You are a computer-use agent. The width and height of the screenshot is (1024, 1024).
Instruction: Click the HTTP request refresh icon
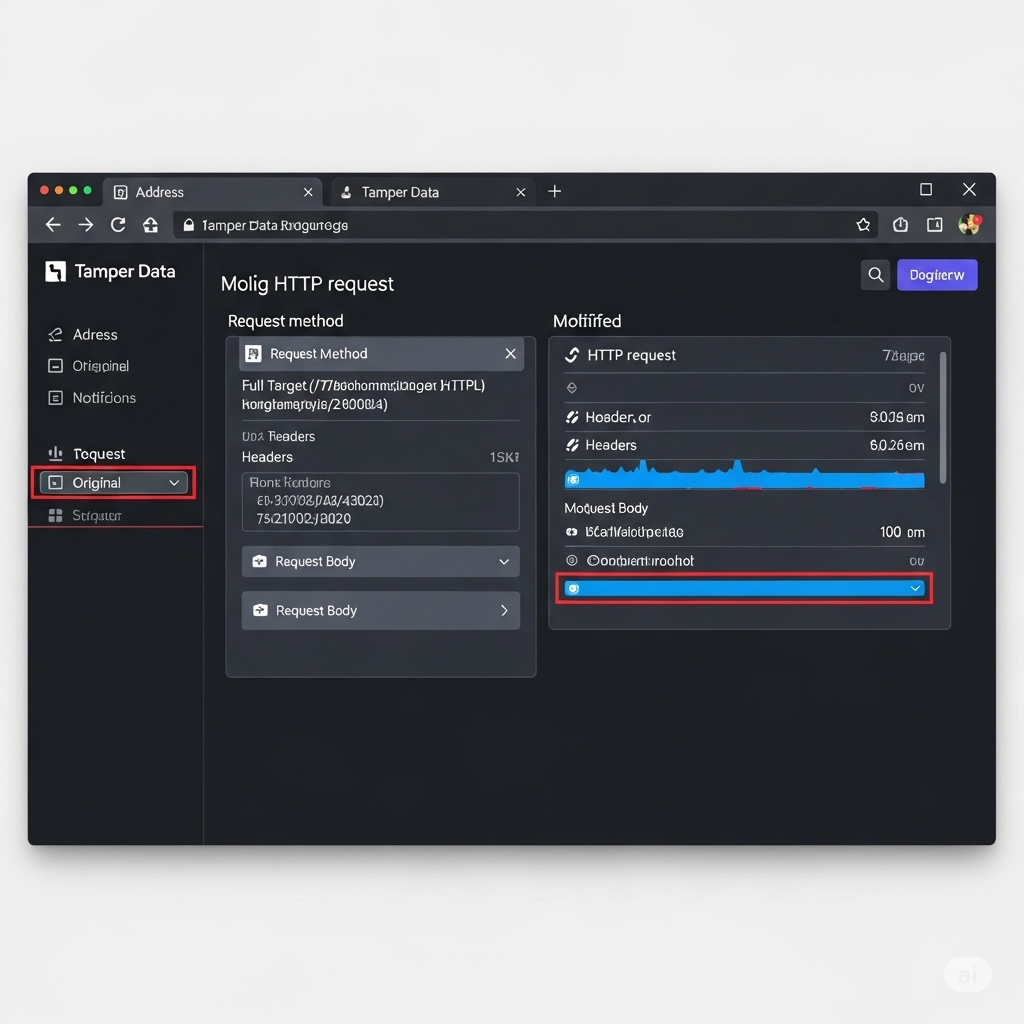pyautogui.click(x=572, y=355)
